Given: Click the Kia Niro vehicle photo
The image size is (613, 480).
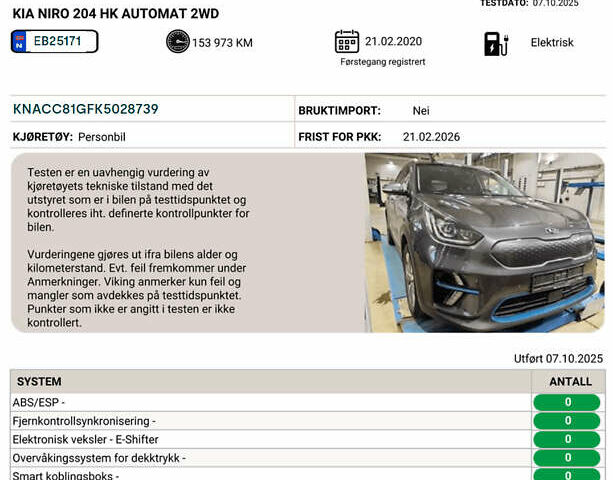Looking at the screenshot, I should coord(484,242).
